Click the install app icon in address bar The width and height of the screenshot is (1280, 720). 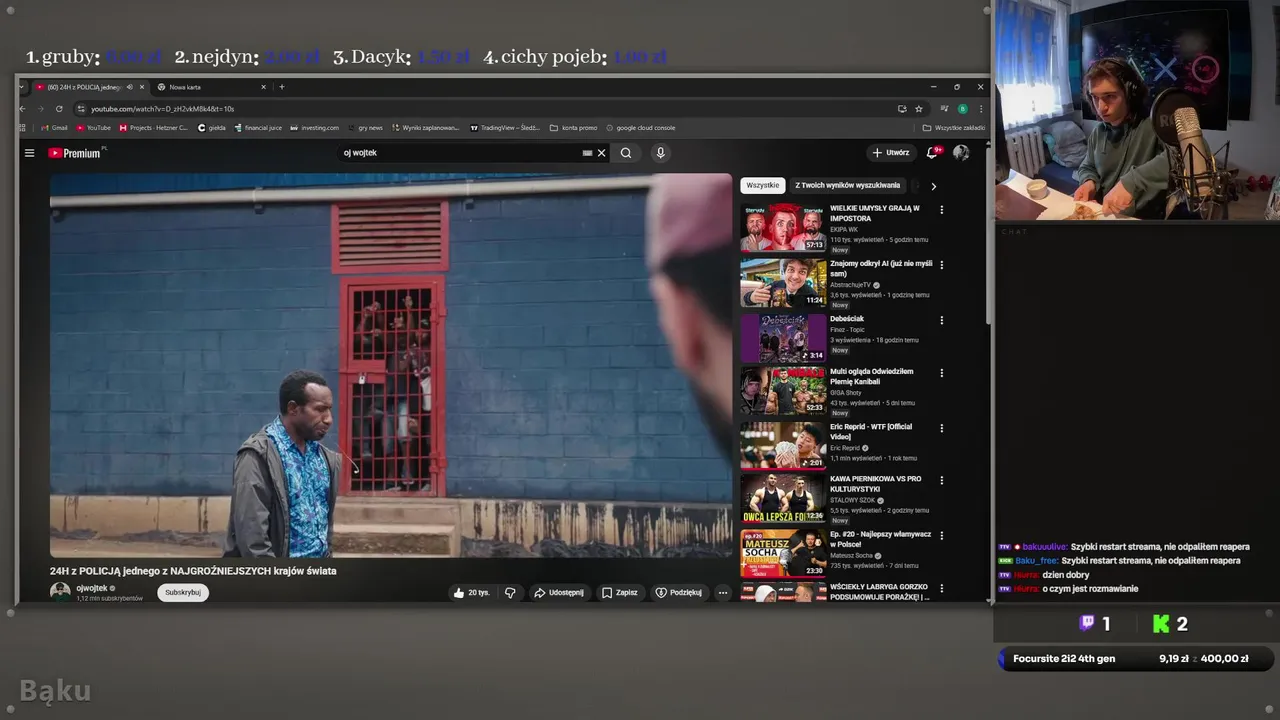902,109
